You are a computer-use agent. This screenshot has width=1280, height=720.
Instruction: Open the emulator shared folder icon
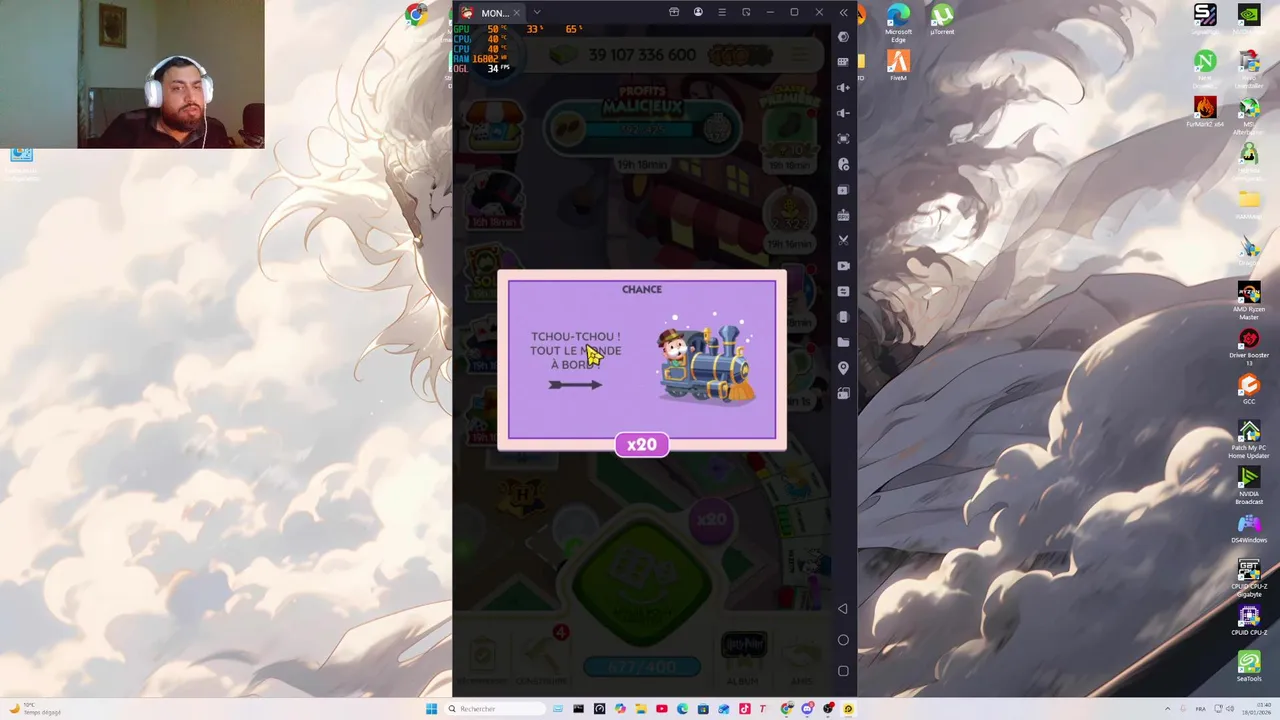(843, 342)
